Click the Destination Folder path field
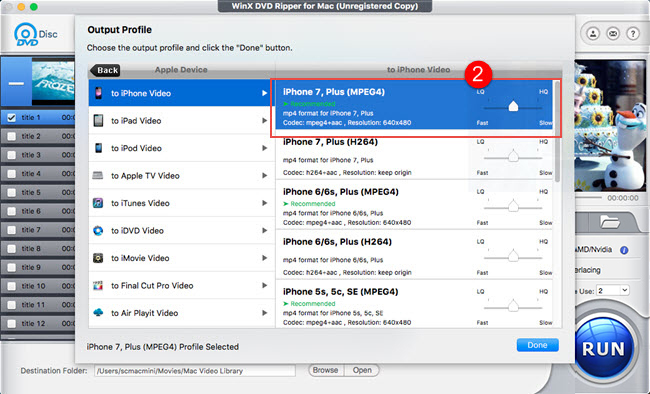 click(195, 371)
